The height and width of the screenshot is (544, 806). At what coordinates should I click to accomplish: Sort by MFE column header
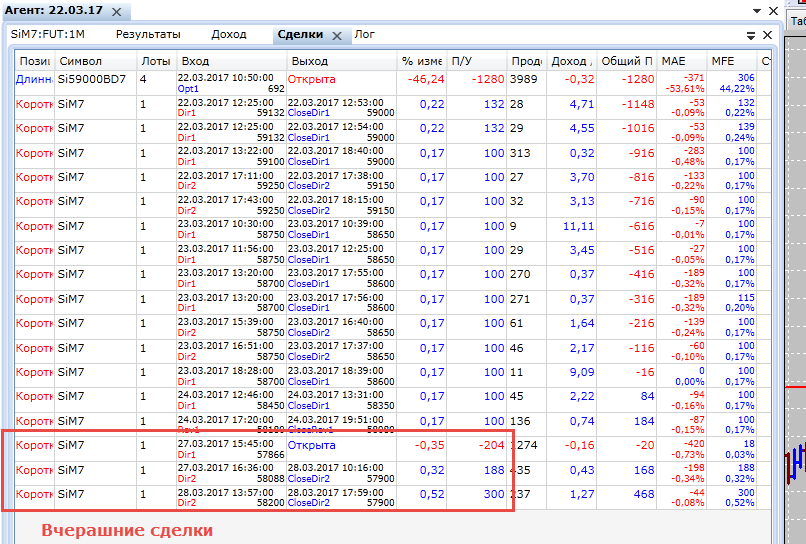pyautogui.click(x=731, y=61)
